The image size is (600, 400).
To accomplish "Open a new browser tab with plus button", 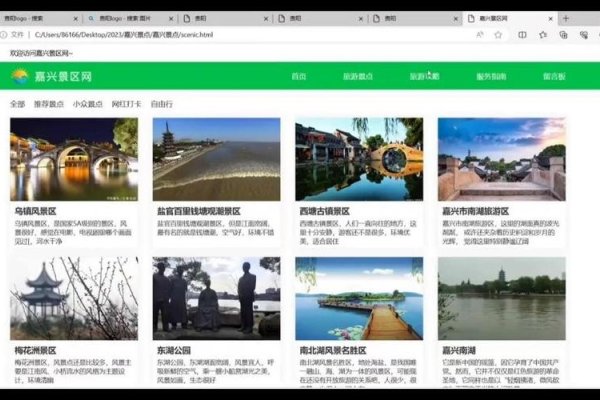I will click(566, 18).
